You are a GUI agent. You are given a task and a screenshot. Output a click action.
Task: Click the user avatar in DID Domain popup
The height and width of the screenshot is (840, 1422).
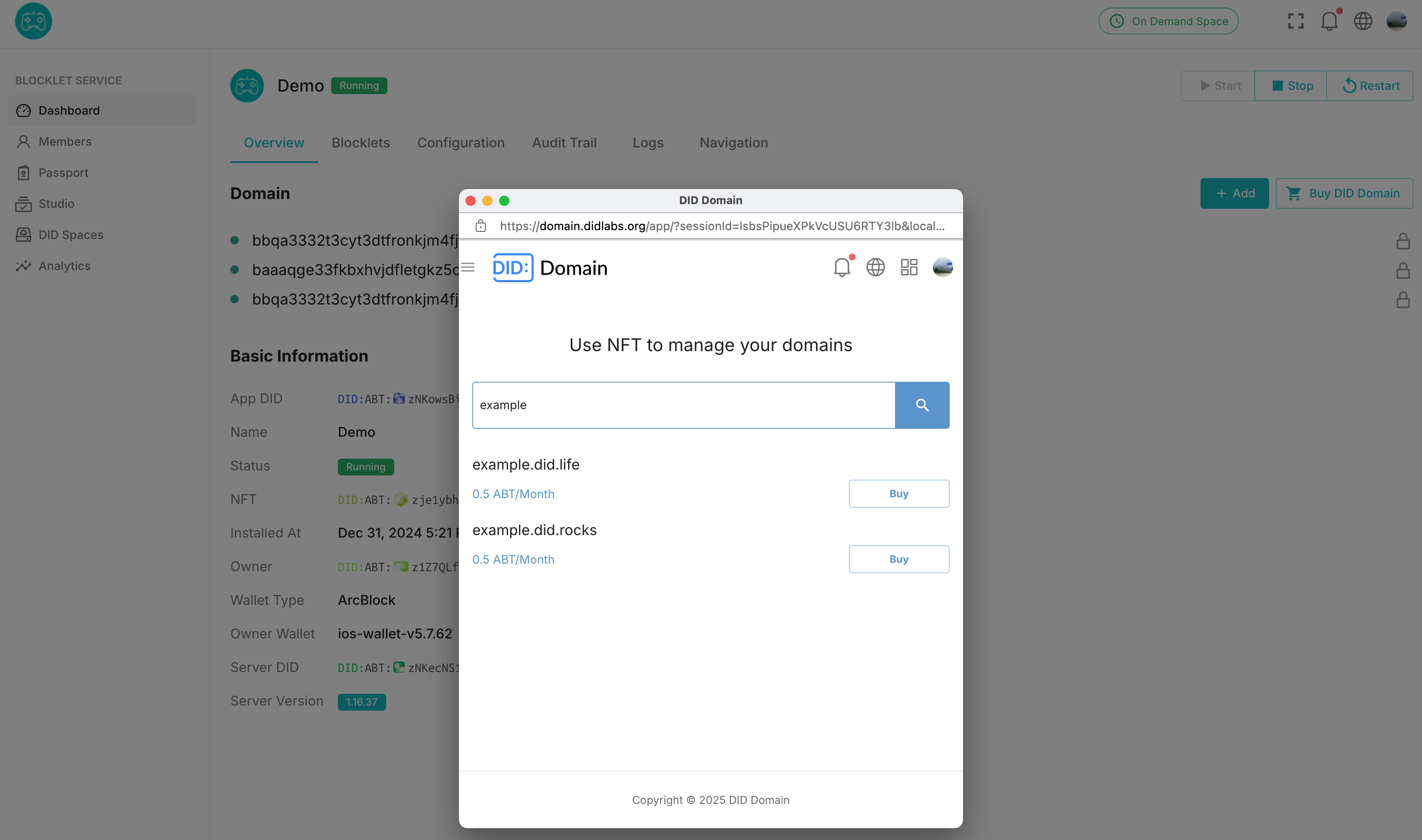click(x=943, y=267)
